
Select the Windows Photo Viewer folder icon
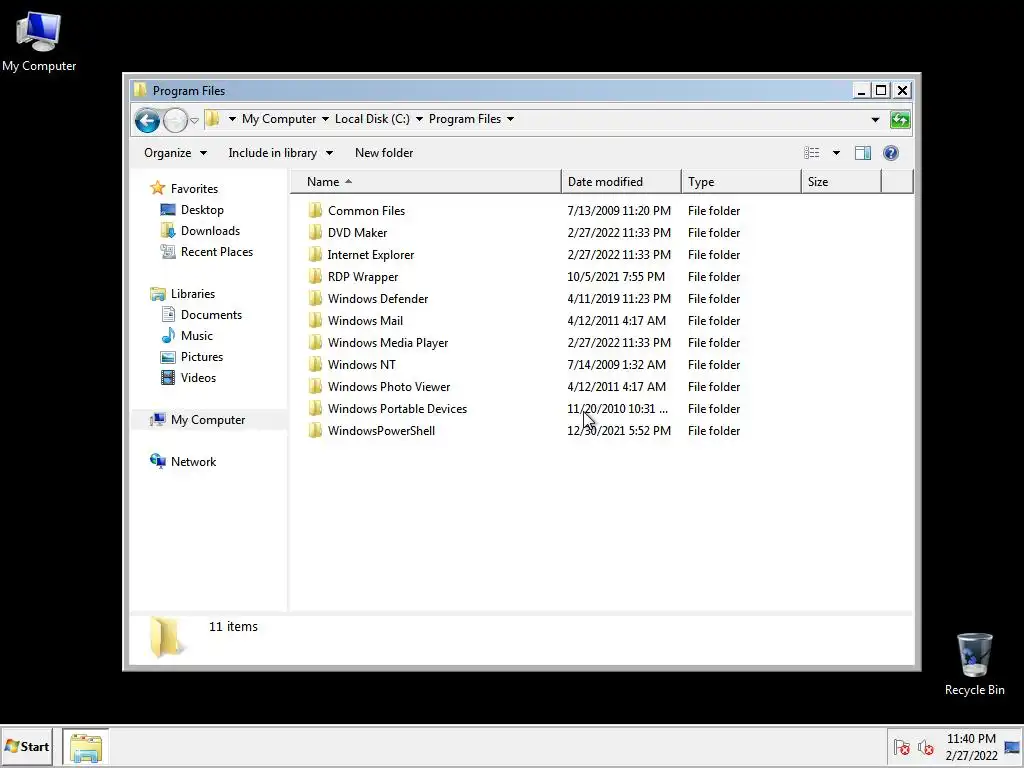(x=315, y=387)
